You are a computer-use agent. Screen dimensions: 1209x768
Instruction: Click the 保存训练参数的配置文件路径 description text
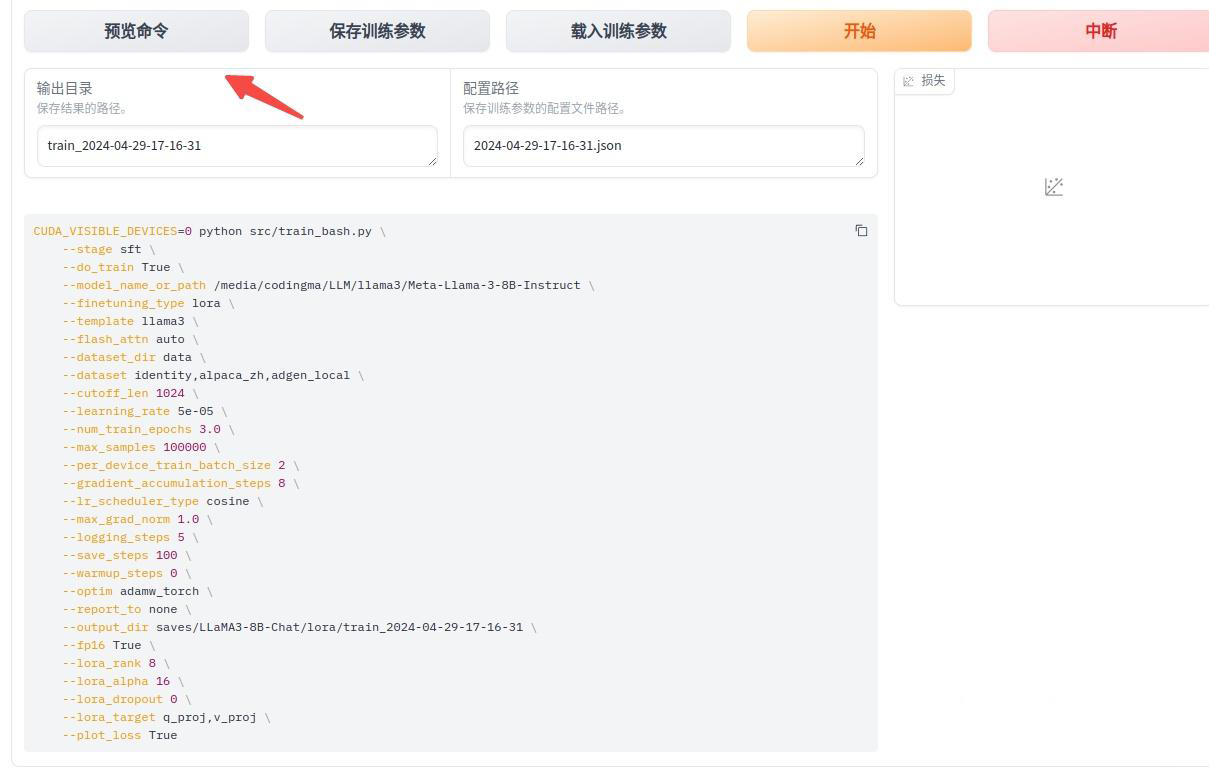[x=544, y=108]
